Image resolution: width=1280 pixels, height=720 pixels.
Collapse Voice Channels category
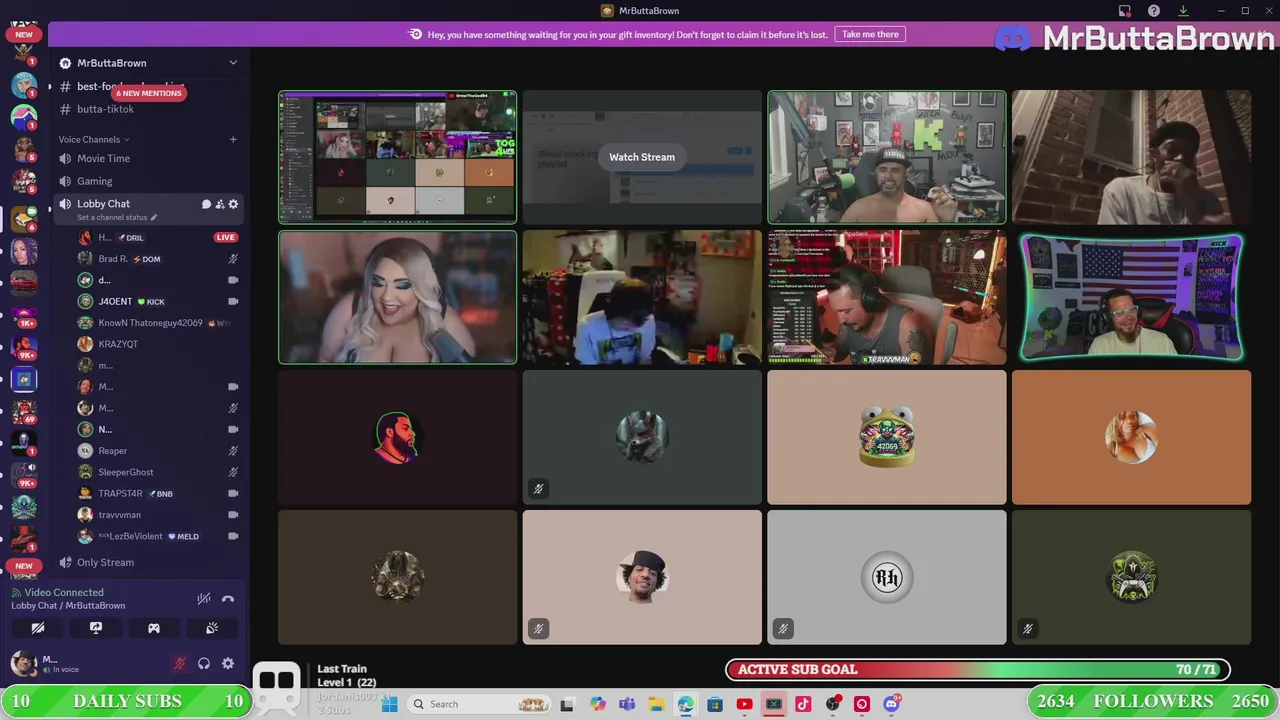tap(93, 139)
